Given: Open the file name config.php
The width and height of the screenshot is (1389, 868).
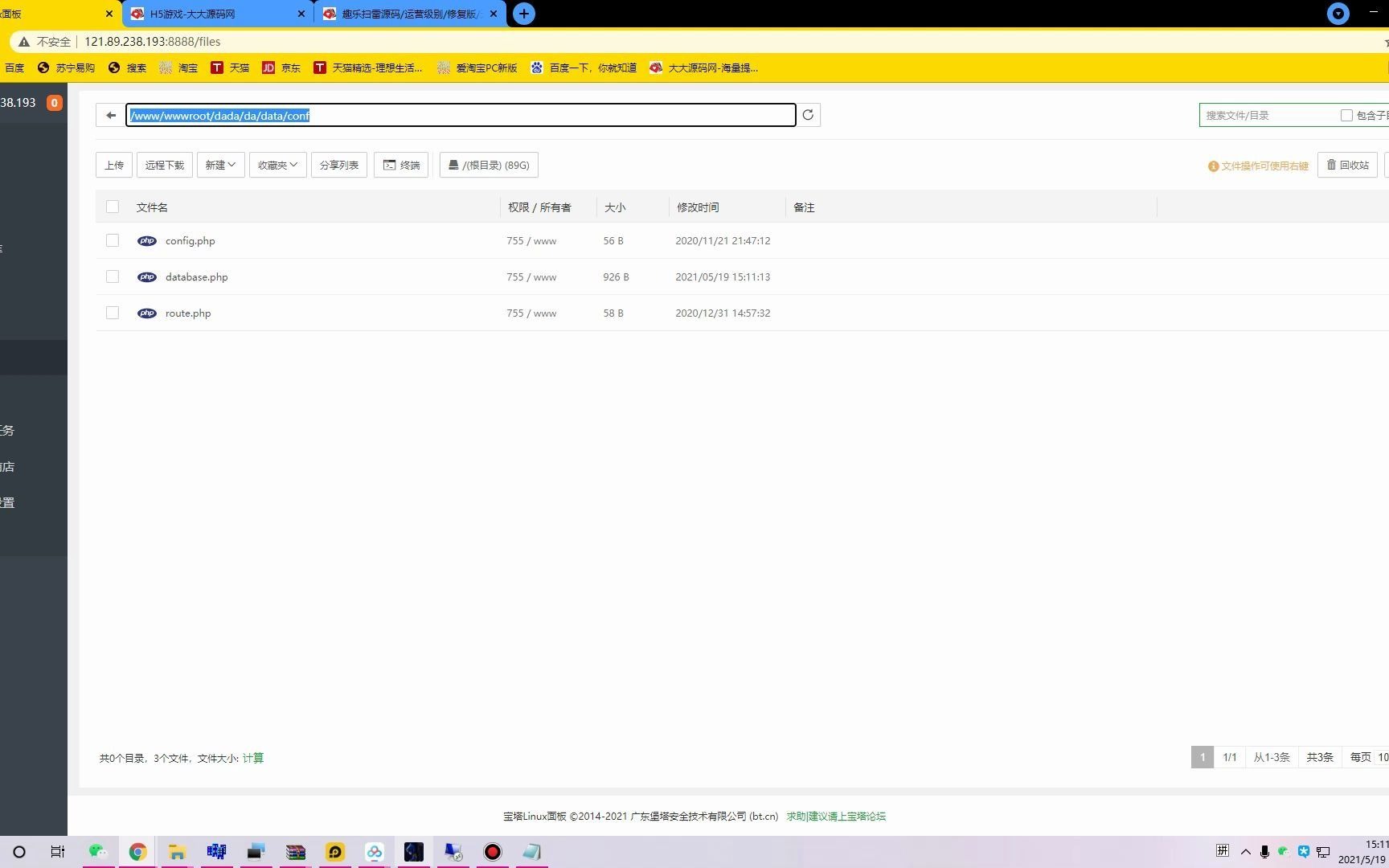Looking at the screenshot, I should tap(191, 240).
